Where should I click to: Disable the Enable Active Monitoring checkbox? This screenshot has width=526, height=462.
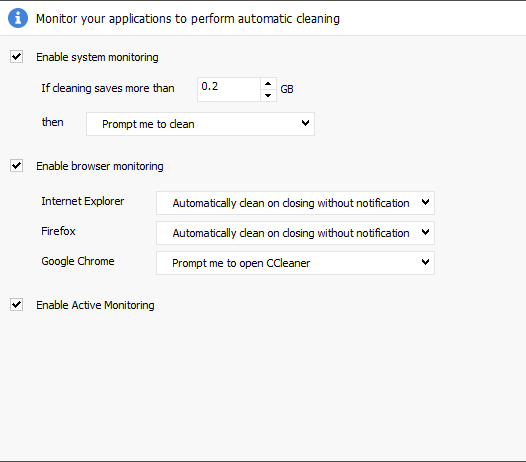(16, 305)
